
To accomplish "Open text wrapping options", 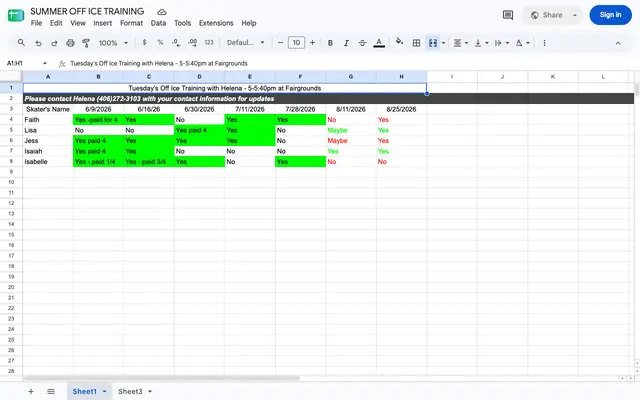I will (x=501, y=43).
